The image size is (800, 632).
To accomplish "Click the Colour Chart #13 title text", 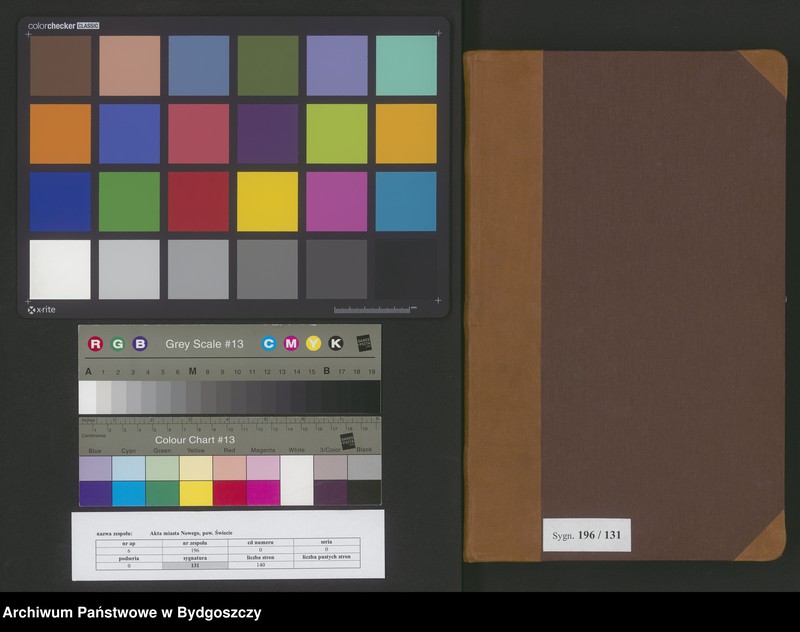I will tap(194, 440).
